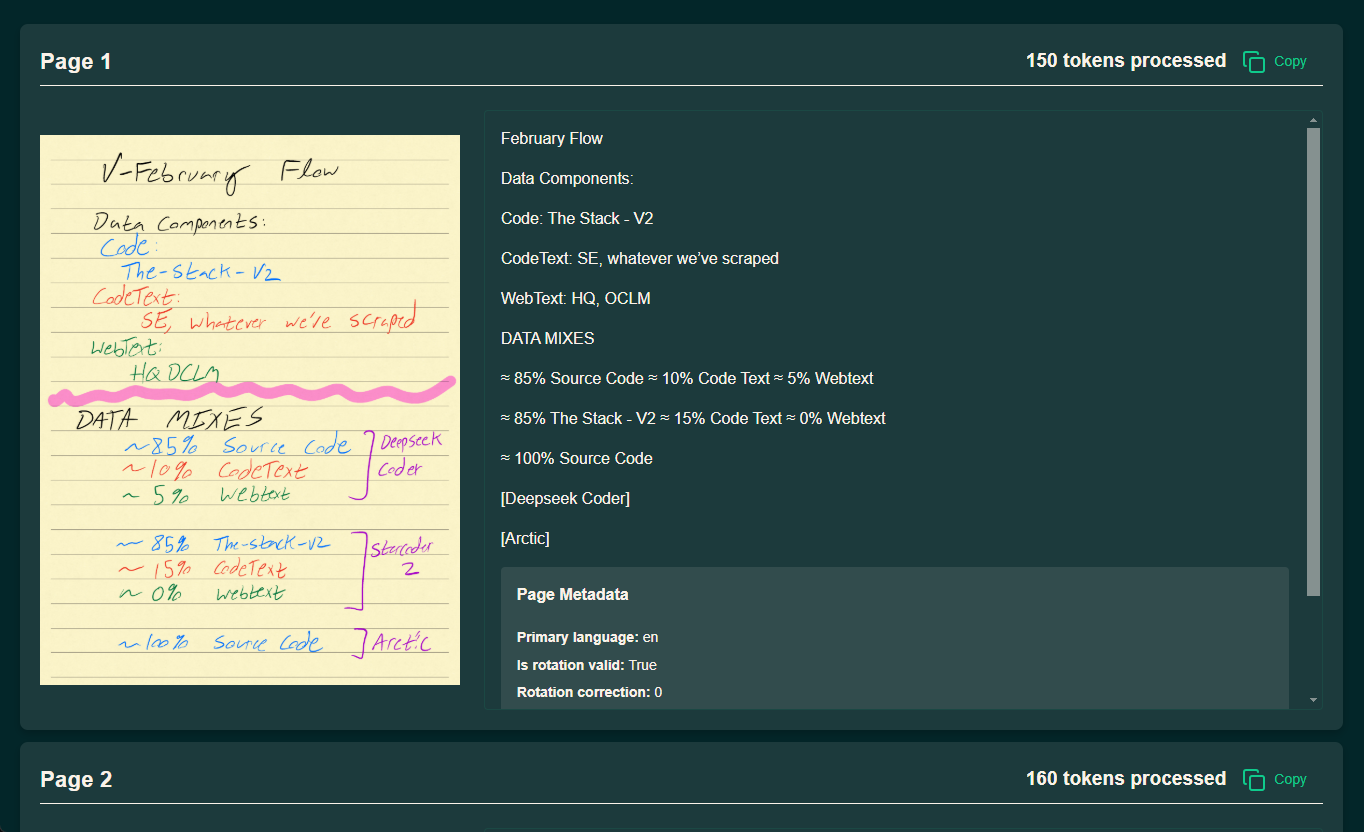Click the scroll up arrow in text panel
The image size is (1364, 832).
pyautogui.click(x=1313, y=120)
